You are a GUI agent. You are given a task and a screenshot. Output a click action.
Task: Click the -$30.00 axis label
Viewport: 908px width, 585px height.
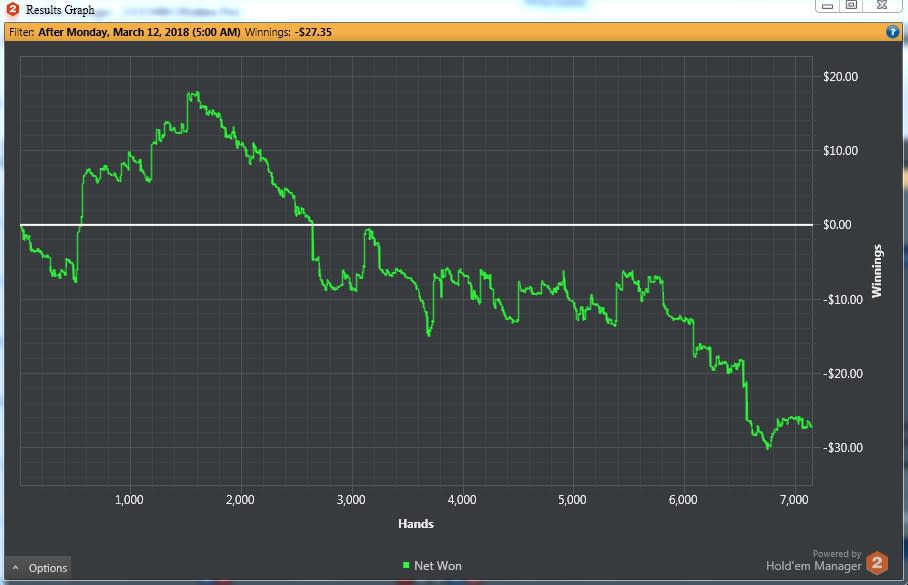pos(843,448)
